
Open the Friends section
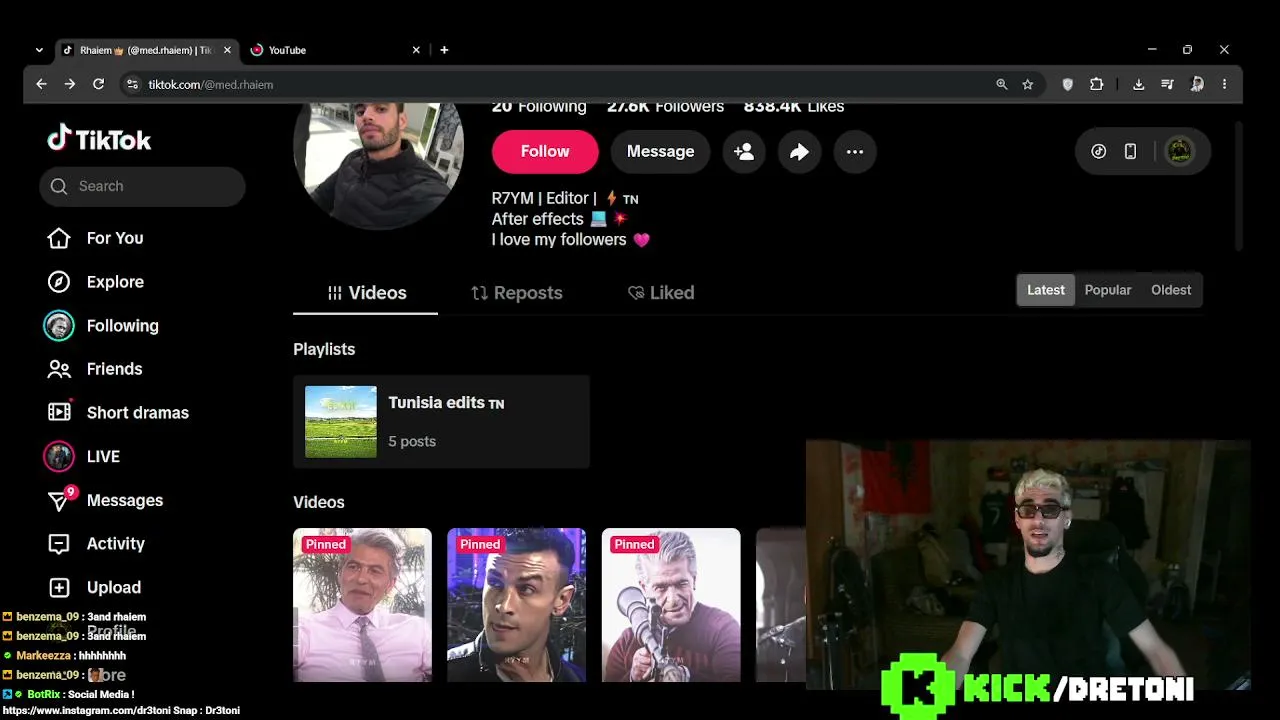click(x=95, y=369)
